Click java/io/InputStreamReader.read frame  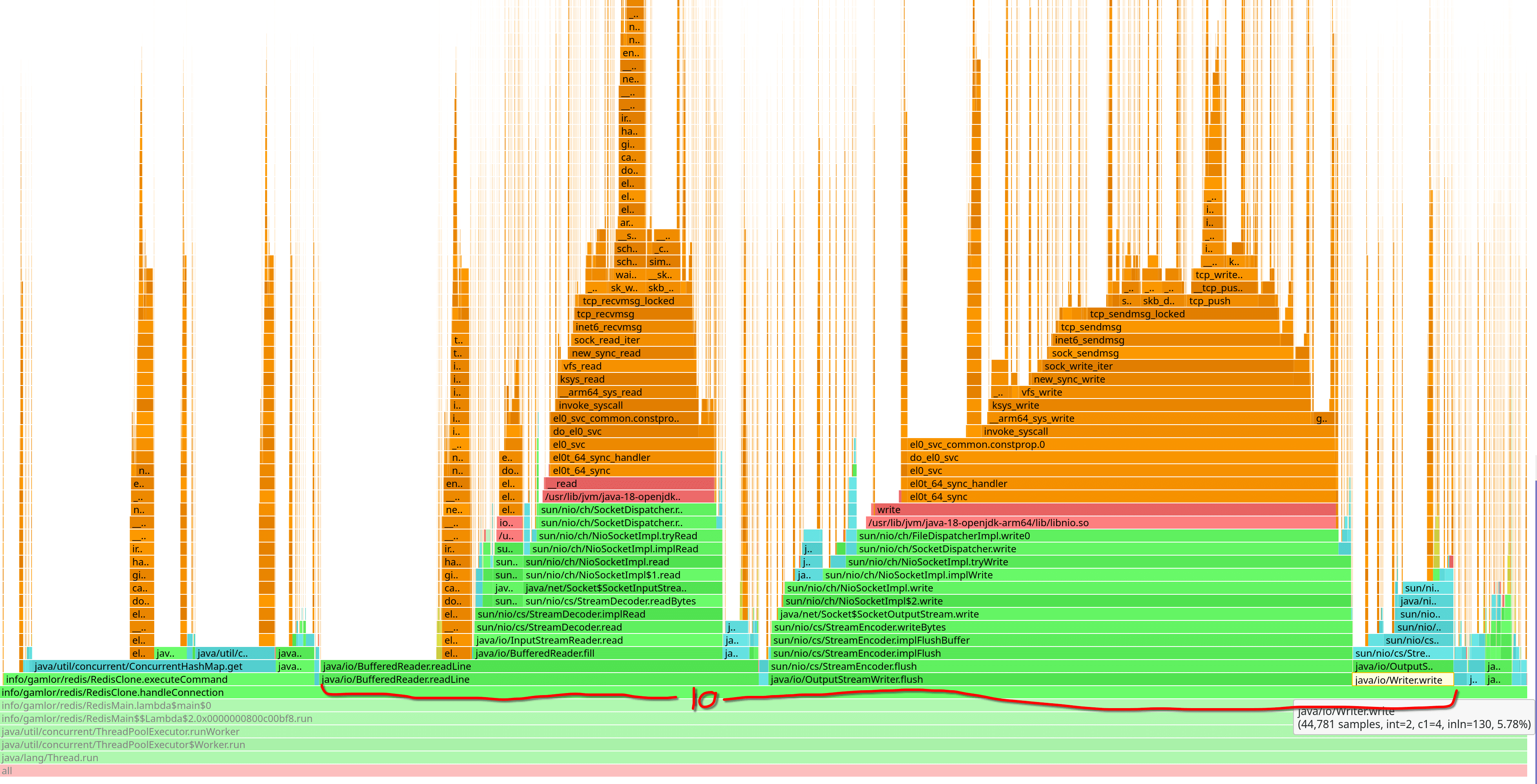pyautogui.click(x=598, y=640)
